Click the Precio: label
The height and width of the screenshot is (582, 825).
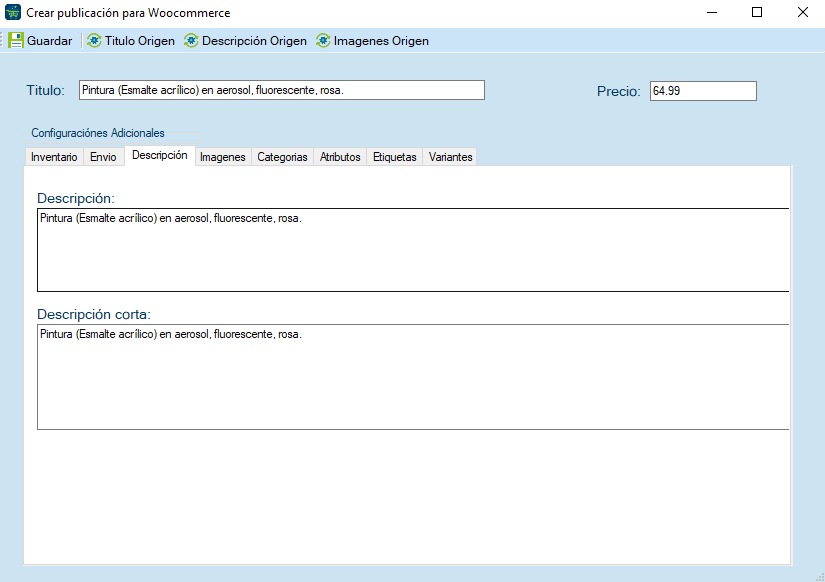pos(618,92)
